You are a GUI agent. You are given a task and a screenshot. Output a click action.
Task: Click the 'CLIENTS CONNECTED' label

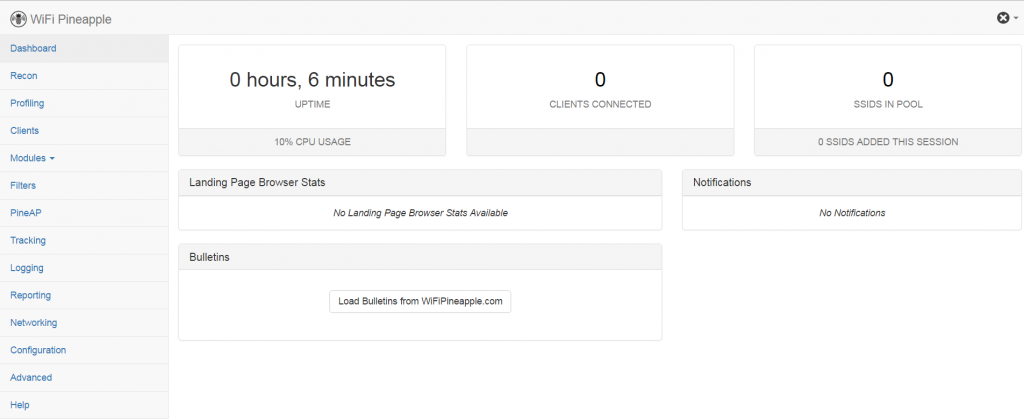click(600, 104)
